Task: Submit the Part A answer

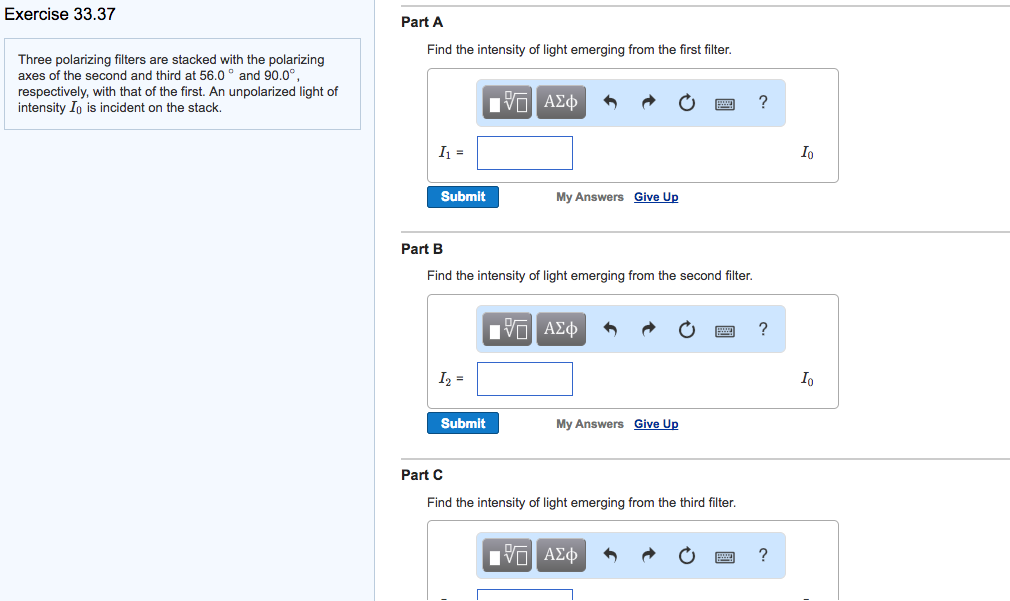Action: pyautogui.click(x=463, y=197)
